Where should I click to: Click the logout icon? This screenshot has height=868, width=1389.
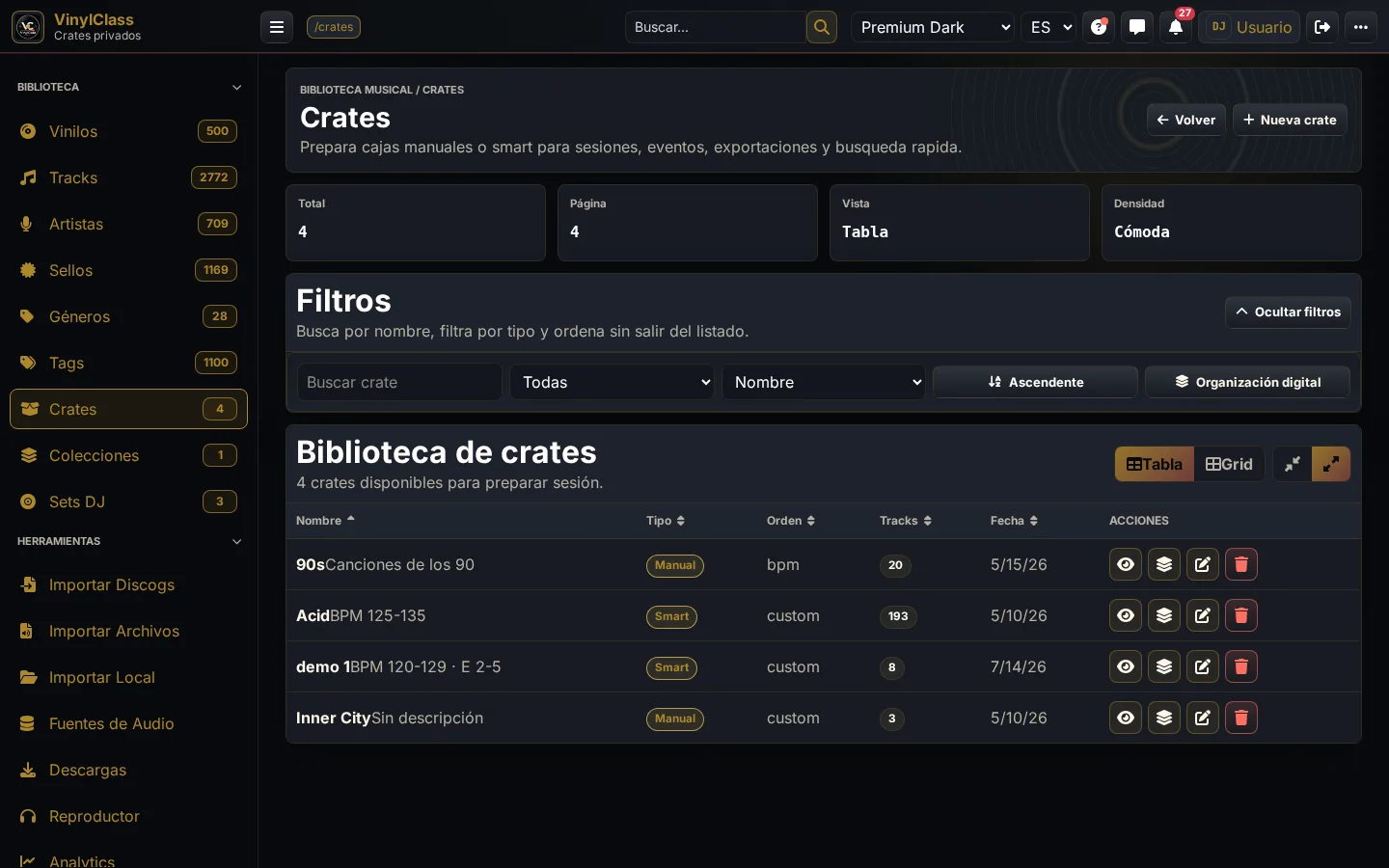(1322, 27)
